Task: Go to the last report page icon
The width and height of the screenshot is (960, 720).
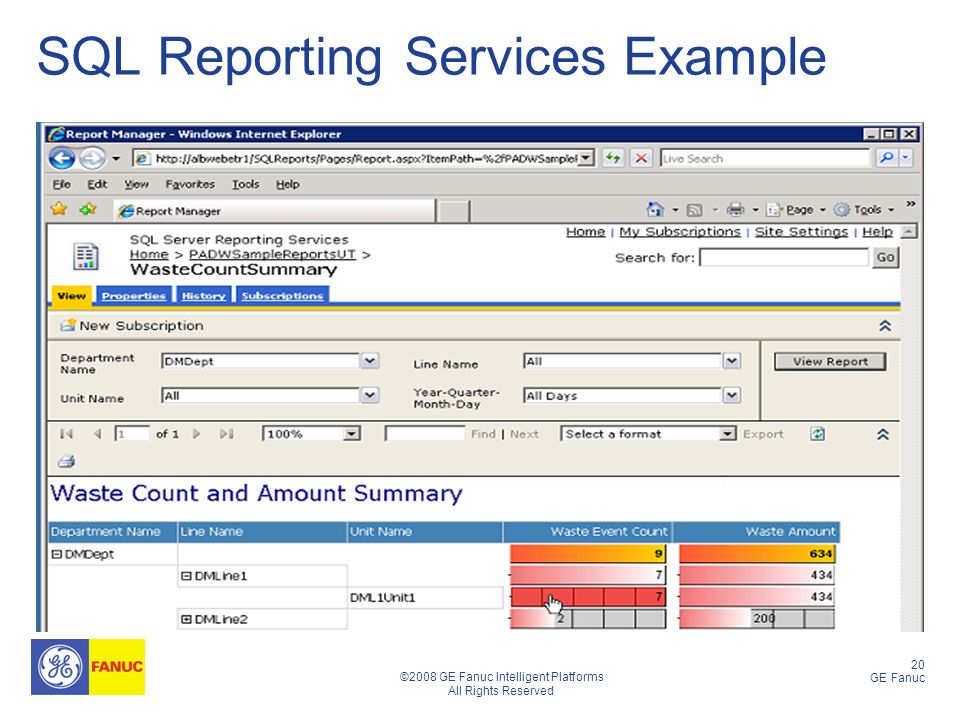Action: (x=227, y=434)
